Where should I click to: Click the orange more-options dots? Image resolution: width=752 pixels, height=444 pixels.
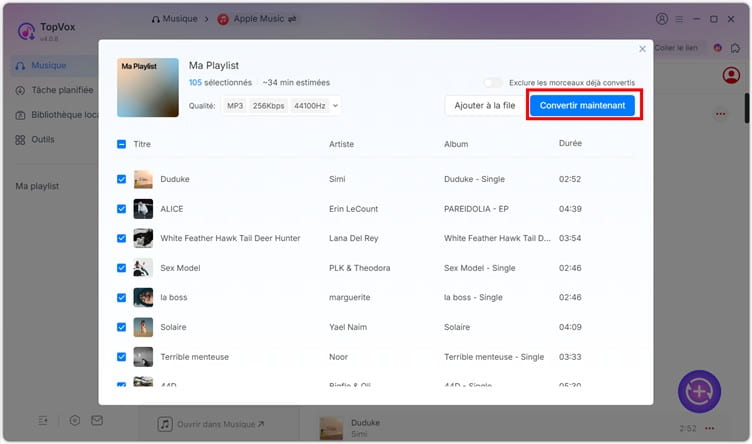(x=720, y=114)
